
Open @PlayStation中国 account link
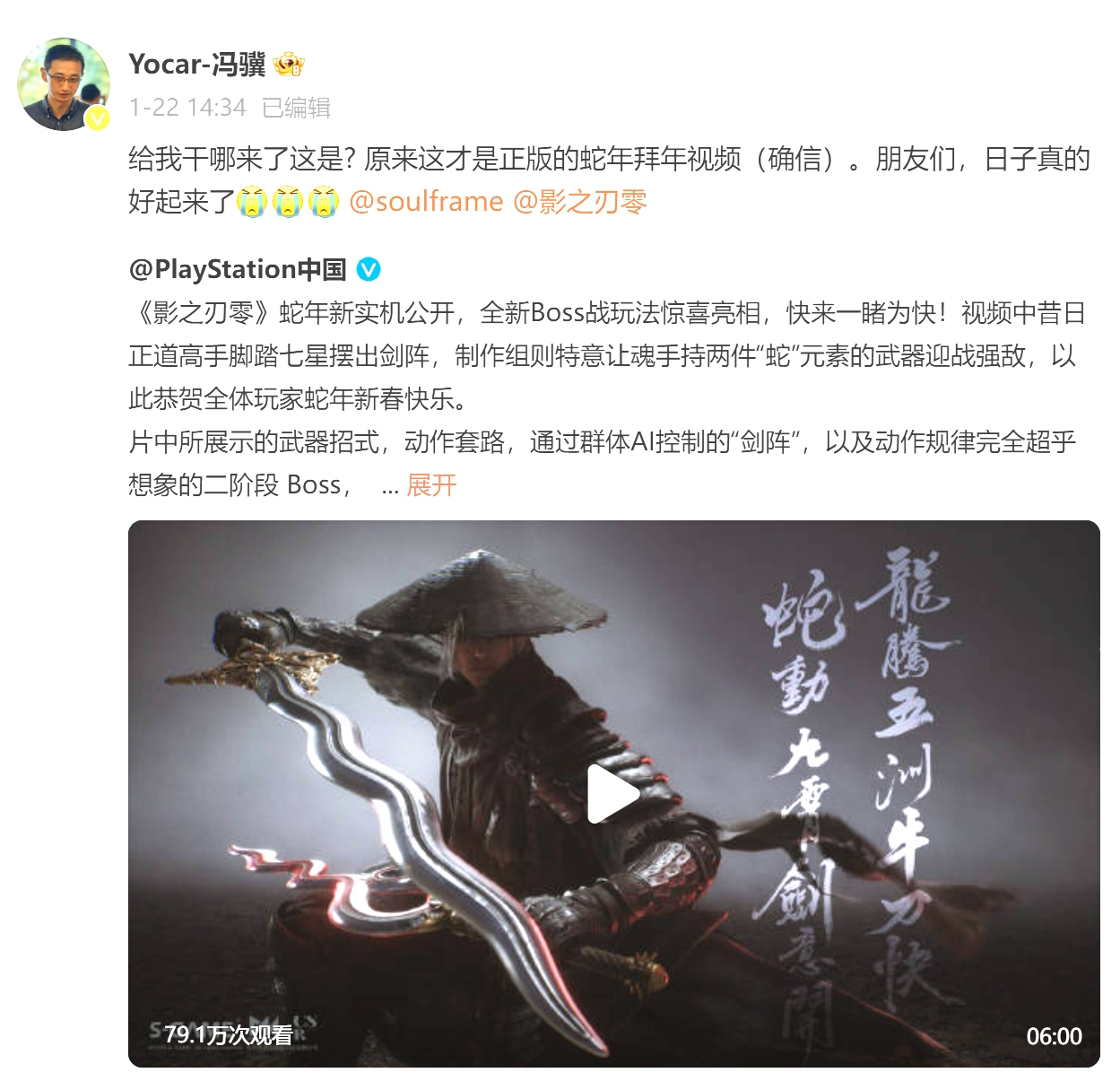click(x=238, y=269)
